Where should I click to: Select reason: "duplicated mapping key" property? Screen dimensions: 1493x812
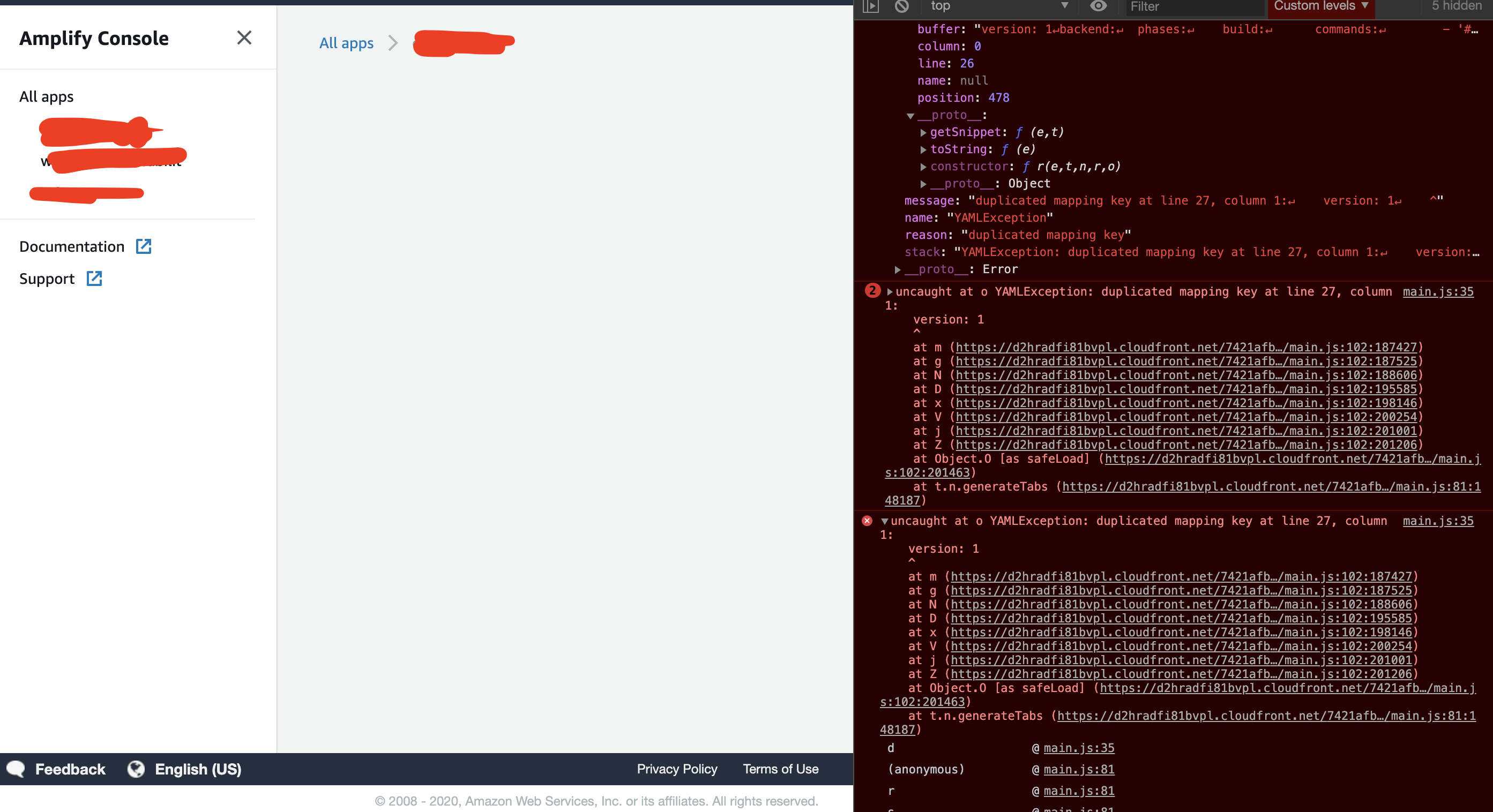pos(1018,235)
